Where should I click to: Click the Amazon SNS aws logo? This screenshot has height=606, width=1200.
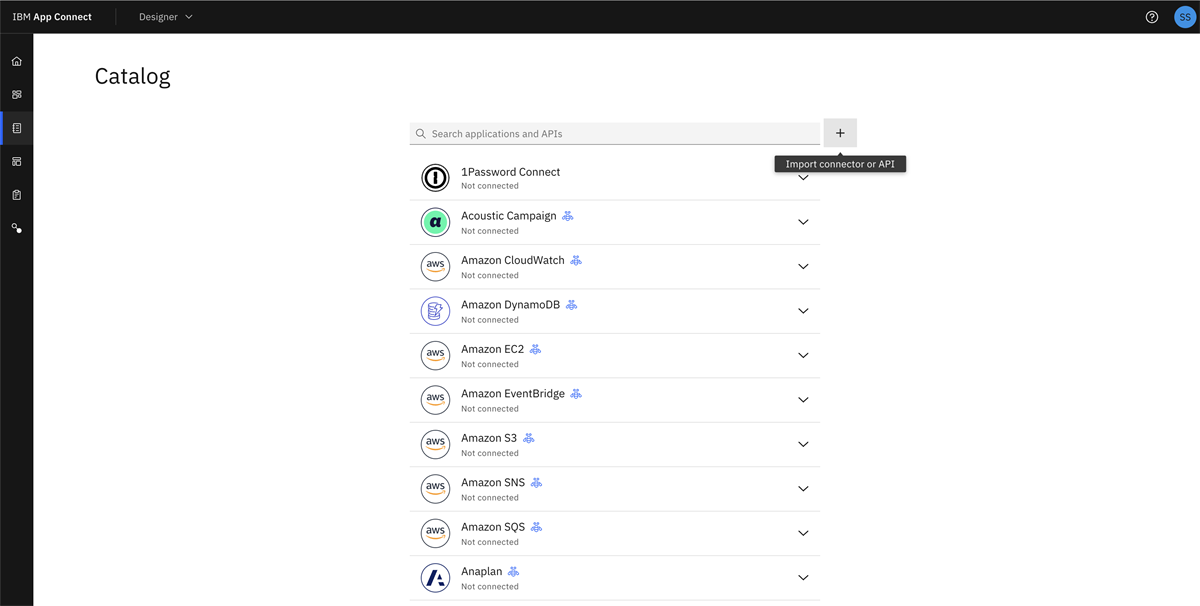tap(435, 489)
